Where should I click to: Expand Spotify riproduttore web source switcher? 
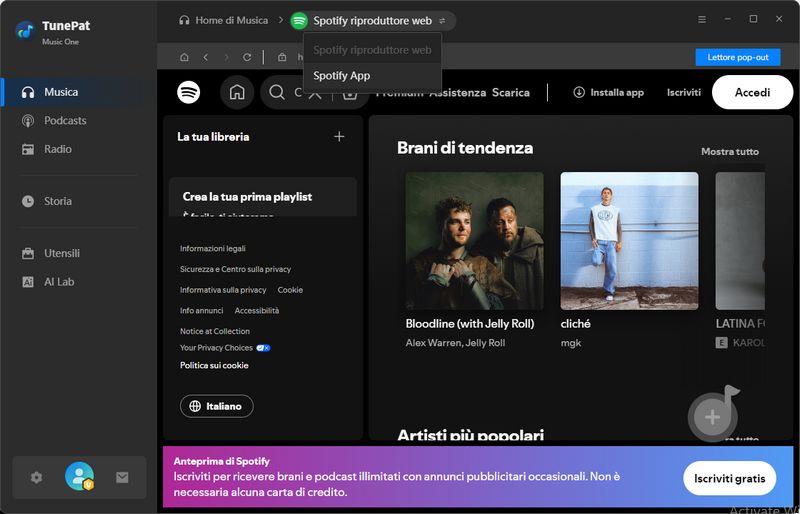click(x=372, y=21)
